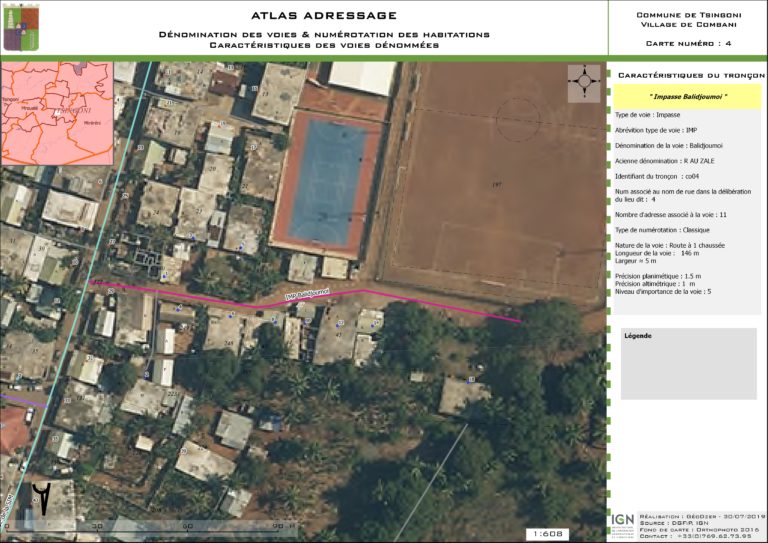
Task: Click the "TSINGONI" label in the inset map
Action: click(x=73, y=111)
